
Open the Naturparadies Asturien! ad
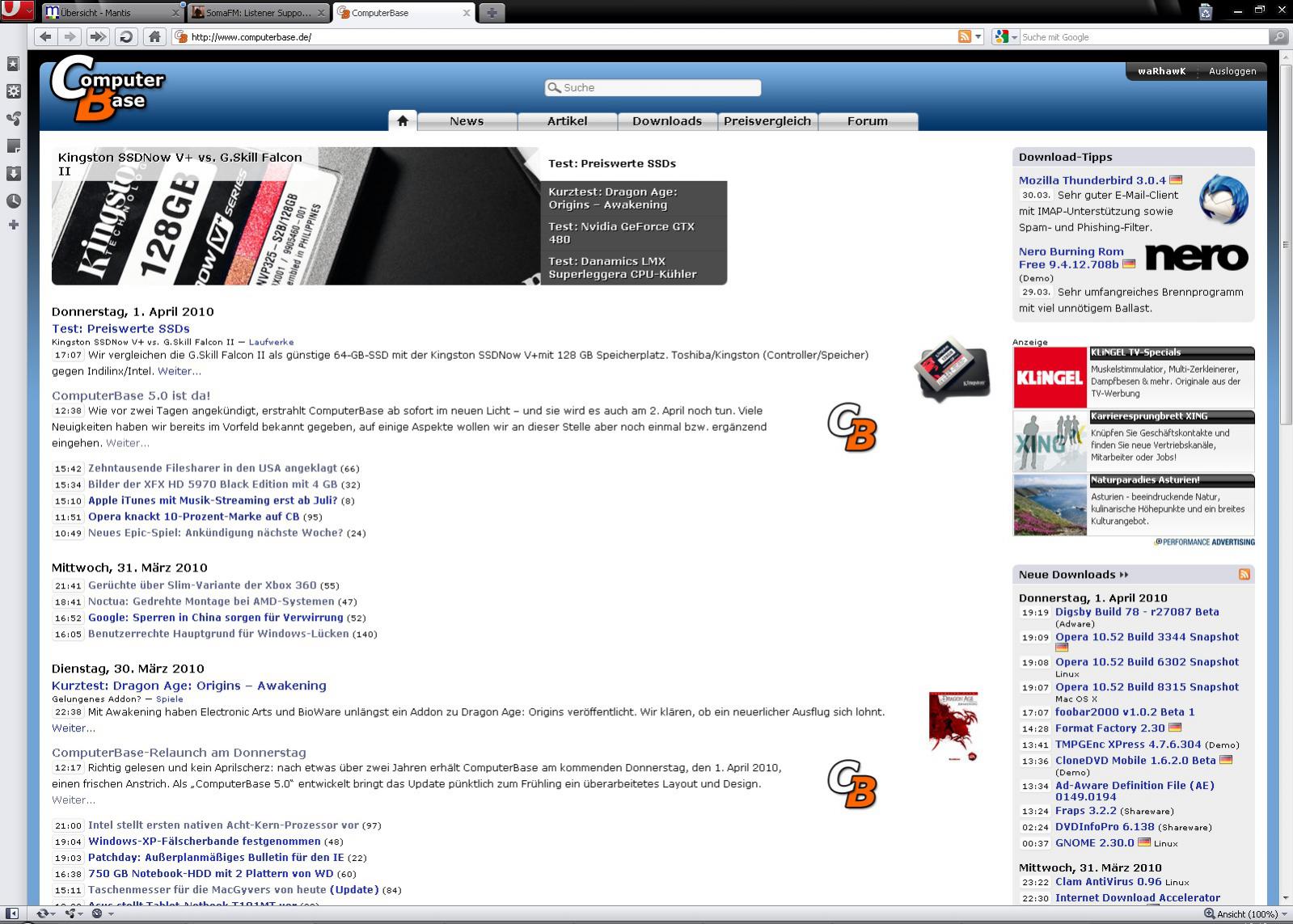pos(1134,505)
